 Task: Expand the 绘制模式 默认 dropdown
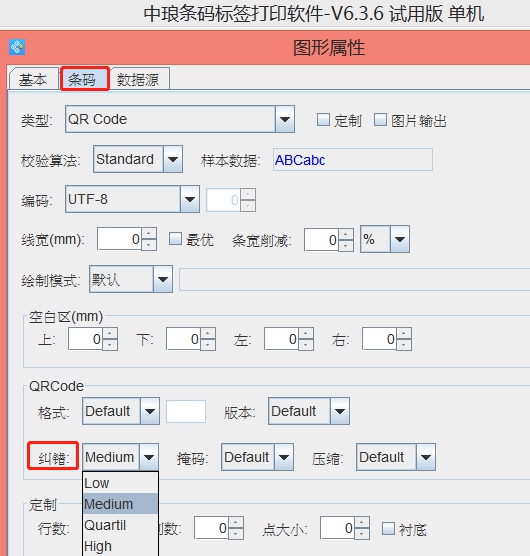[131, 279]
